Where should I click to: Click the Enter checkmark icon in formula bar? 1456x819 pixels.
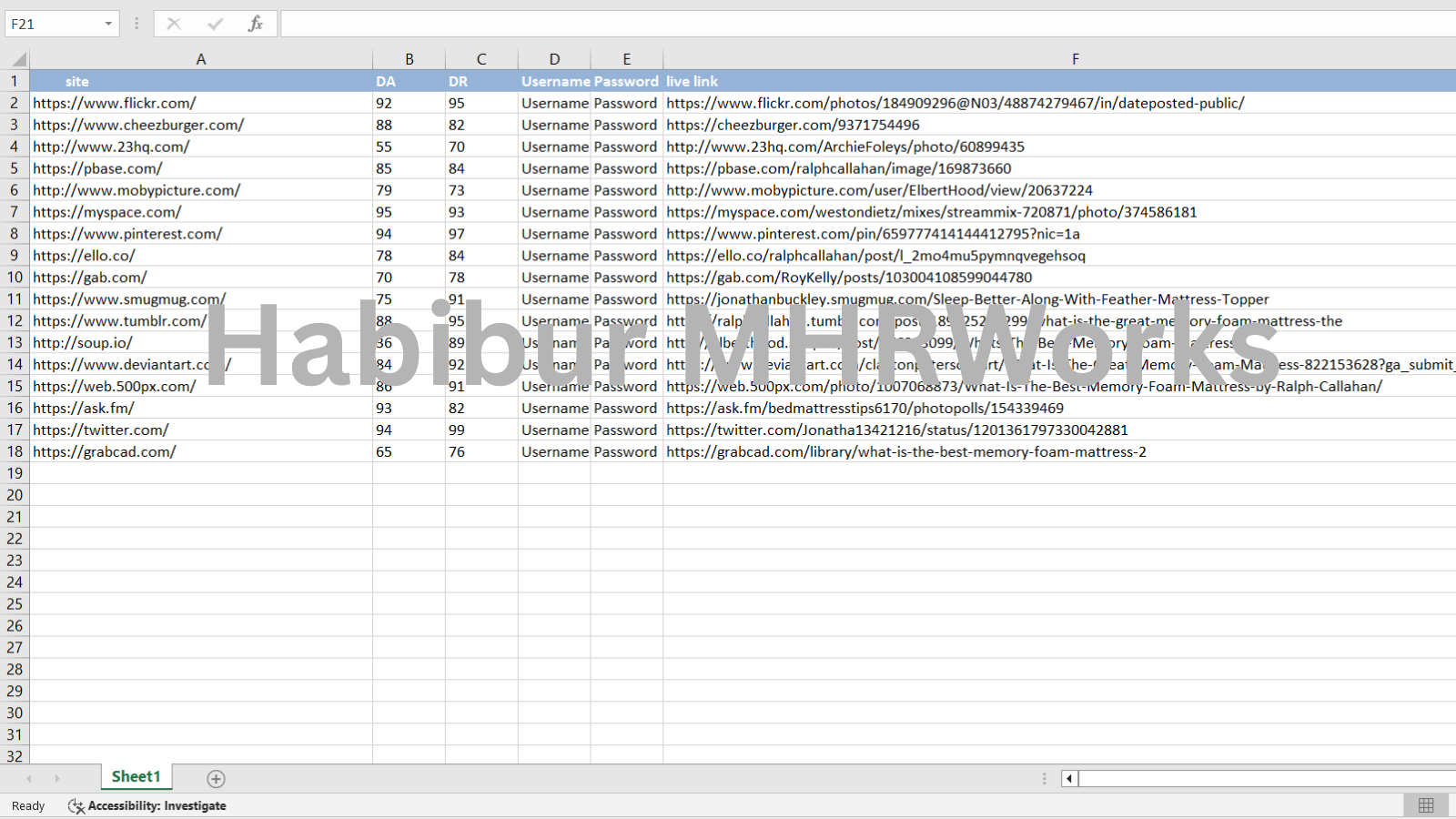(x=215, y=24)
